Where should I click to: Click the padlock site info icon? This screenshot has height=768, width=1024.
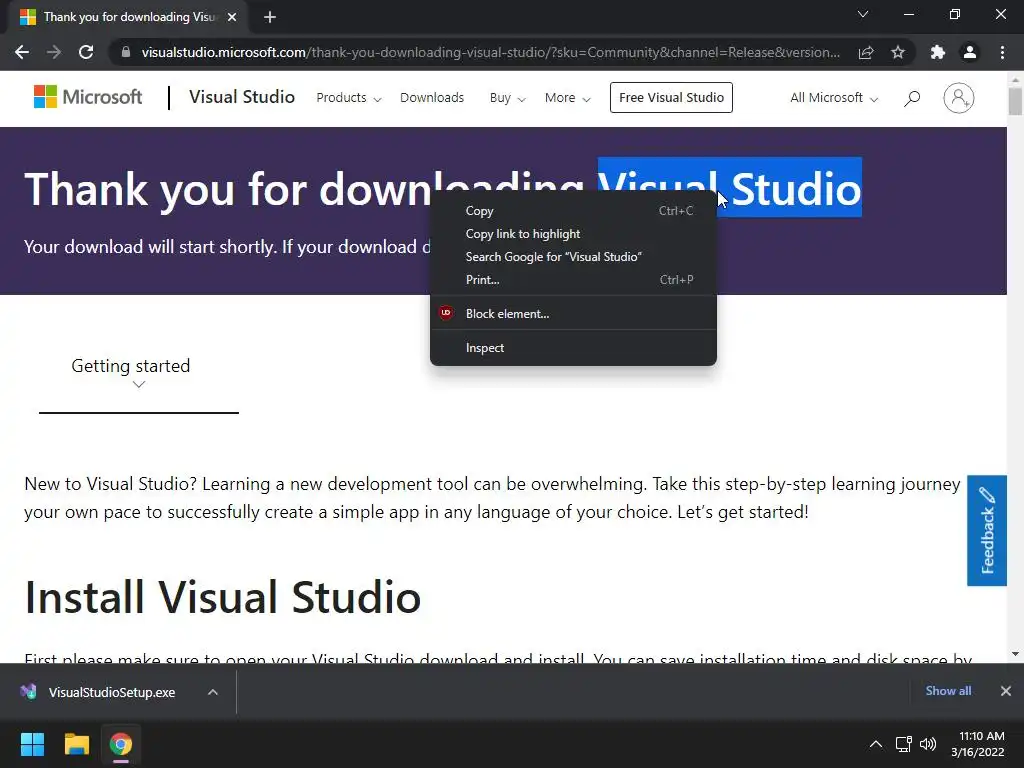pyautogui.click(x=126, y=52)
